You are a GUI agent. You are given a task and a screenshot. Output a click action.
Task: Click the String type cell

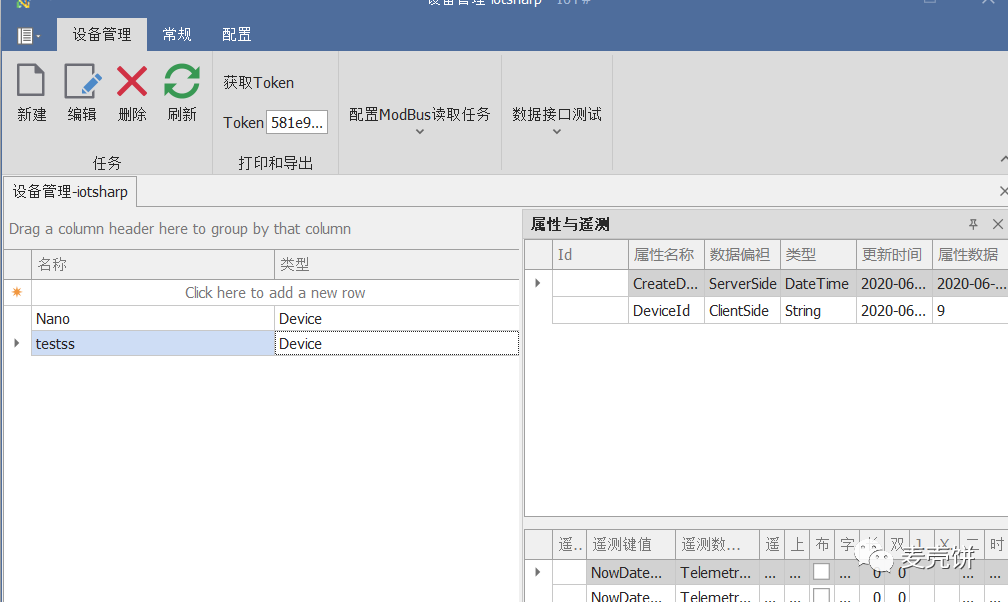pos(818,311)
